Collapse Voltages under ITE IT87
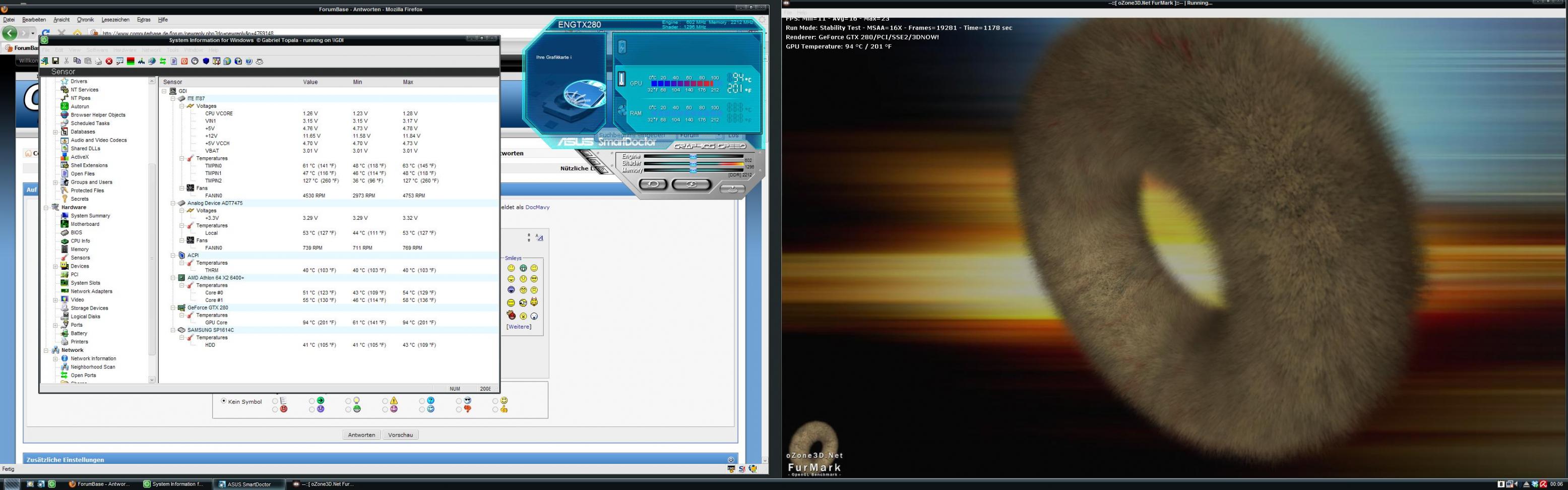The image size is (1568, 490). tap(181, 106)
